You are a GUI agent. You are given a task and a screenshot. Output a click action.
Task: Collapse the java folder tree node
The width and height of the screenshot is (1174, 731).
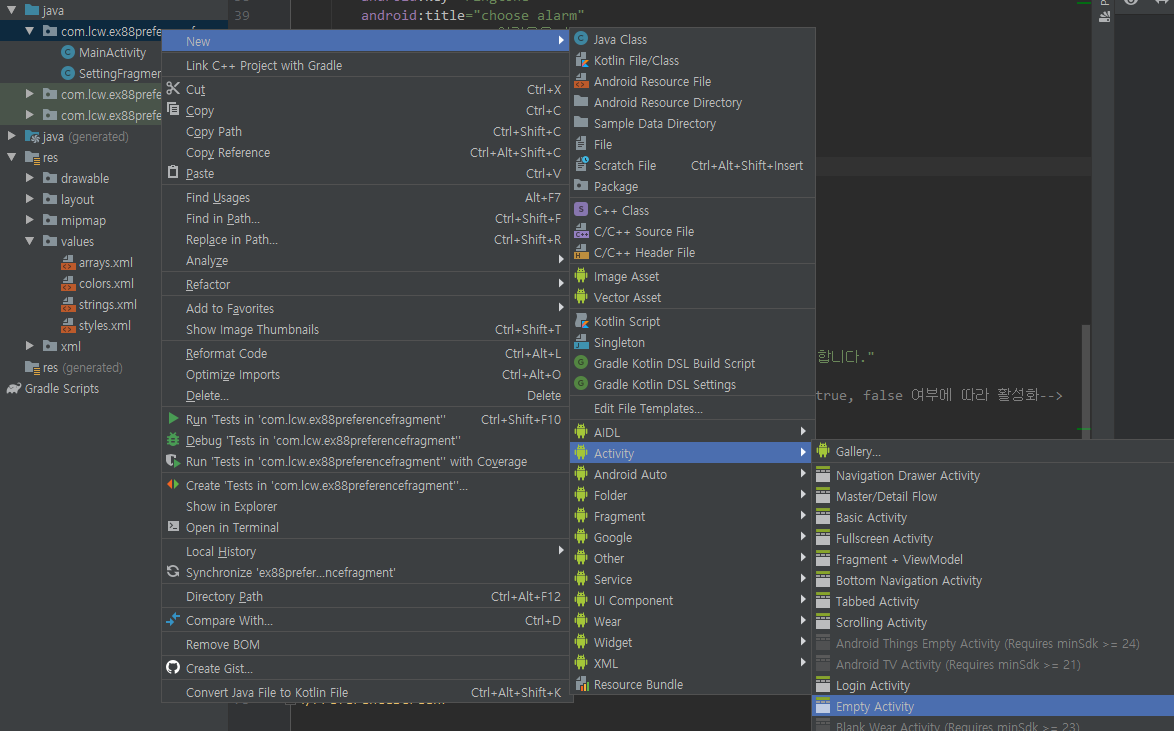(11, 10)
